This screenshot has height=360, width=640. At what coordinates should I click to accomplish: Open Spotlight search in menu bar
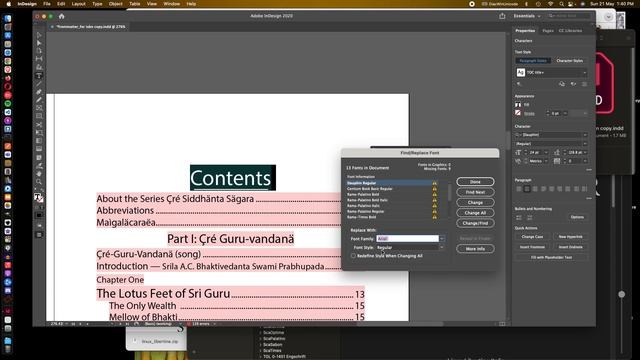click(561, 4)
